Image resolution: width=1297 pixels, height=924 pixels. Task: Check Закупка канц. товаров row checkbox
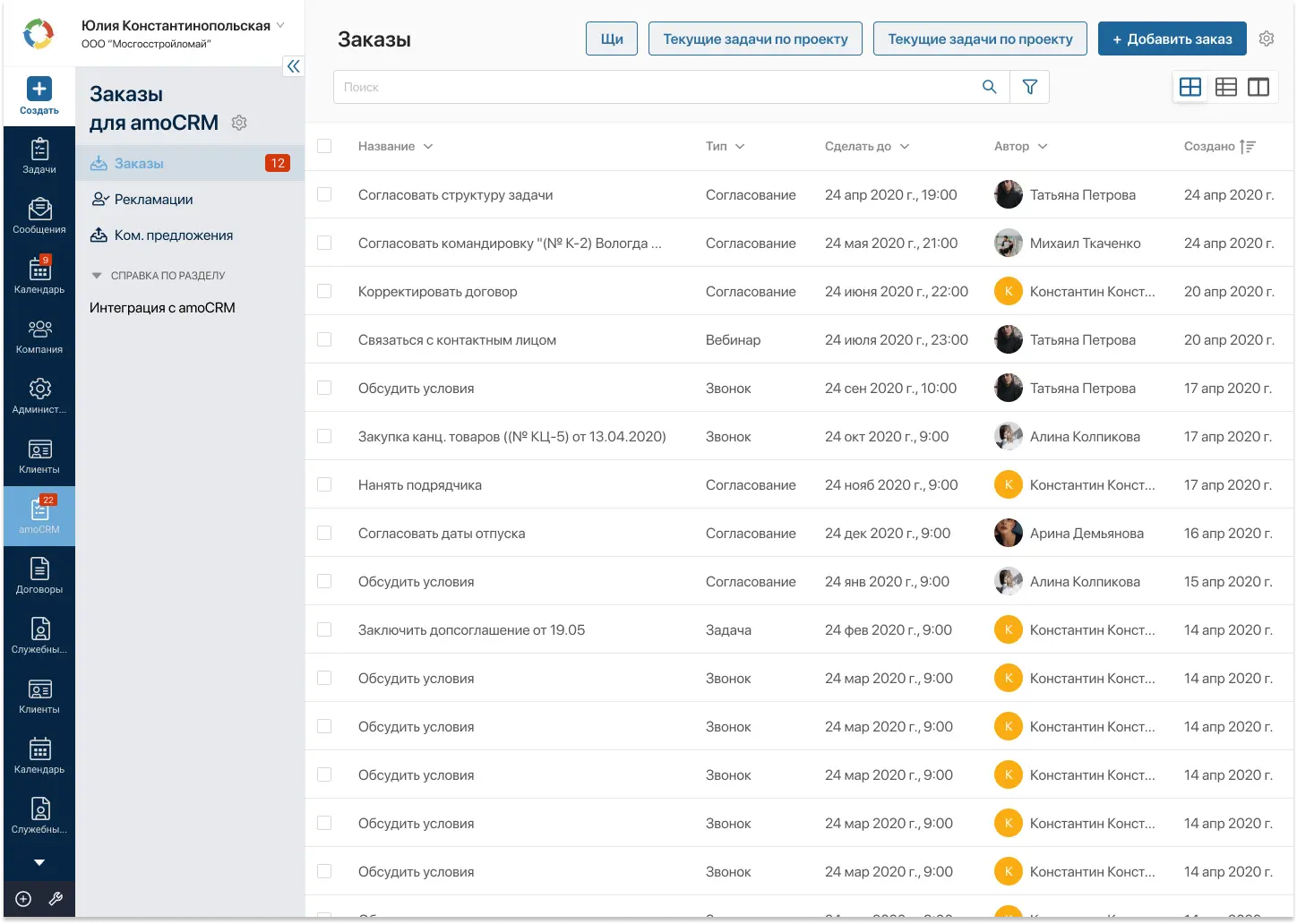[x=324, y=436]
